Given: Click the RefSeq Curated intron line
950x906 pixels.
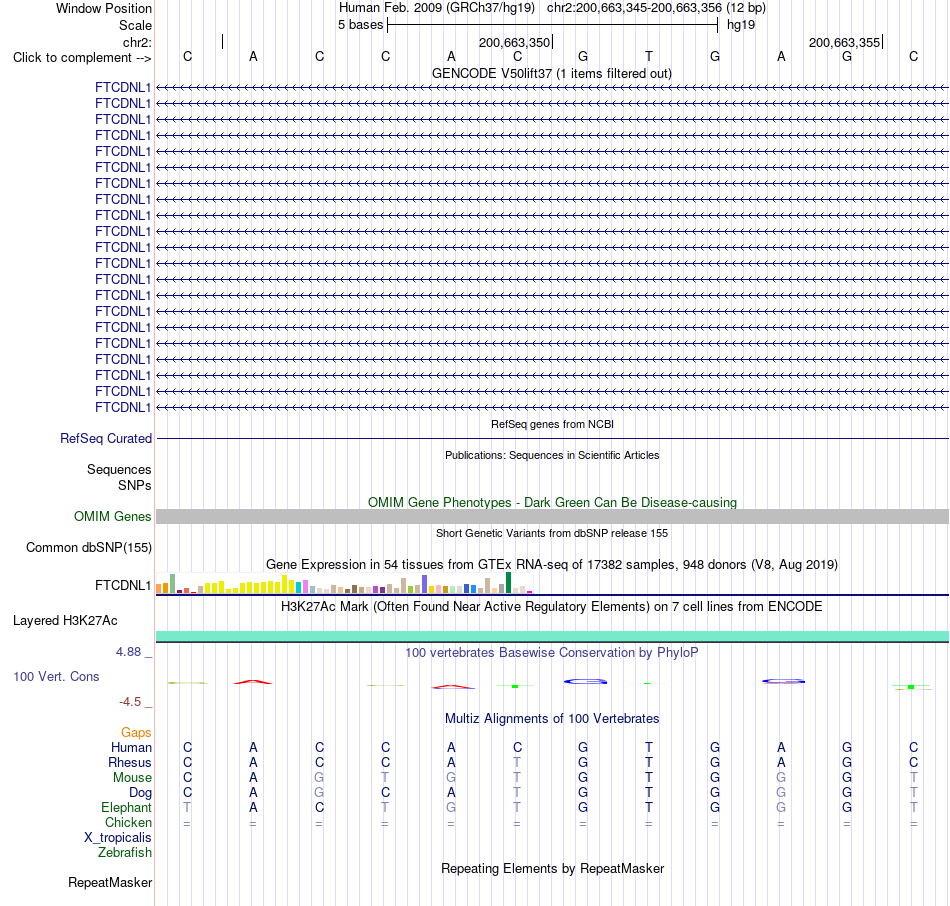Looking at the screenshot, I should 553,438.
